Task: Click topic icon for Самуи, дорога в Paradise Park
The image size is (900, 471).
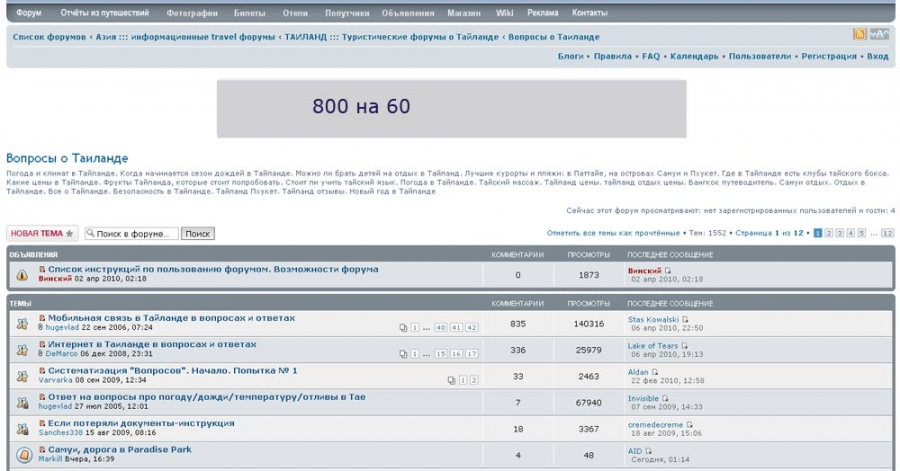Action: coord(24,455)
